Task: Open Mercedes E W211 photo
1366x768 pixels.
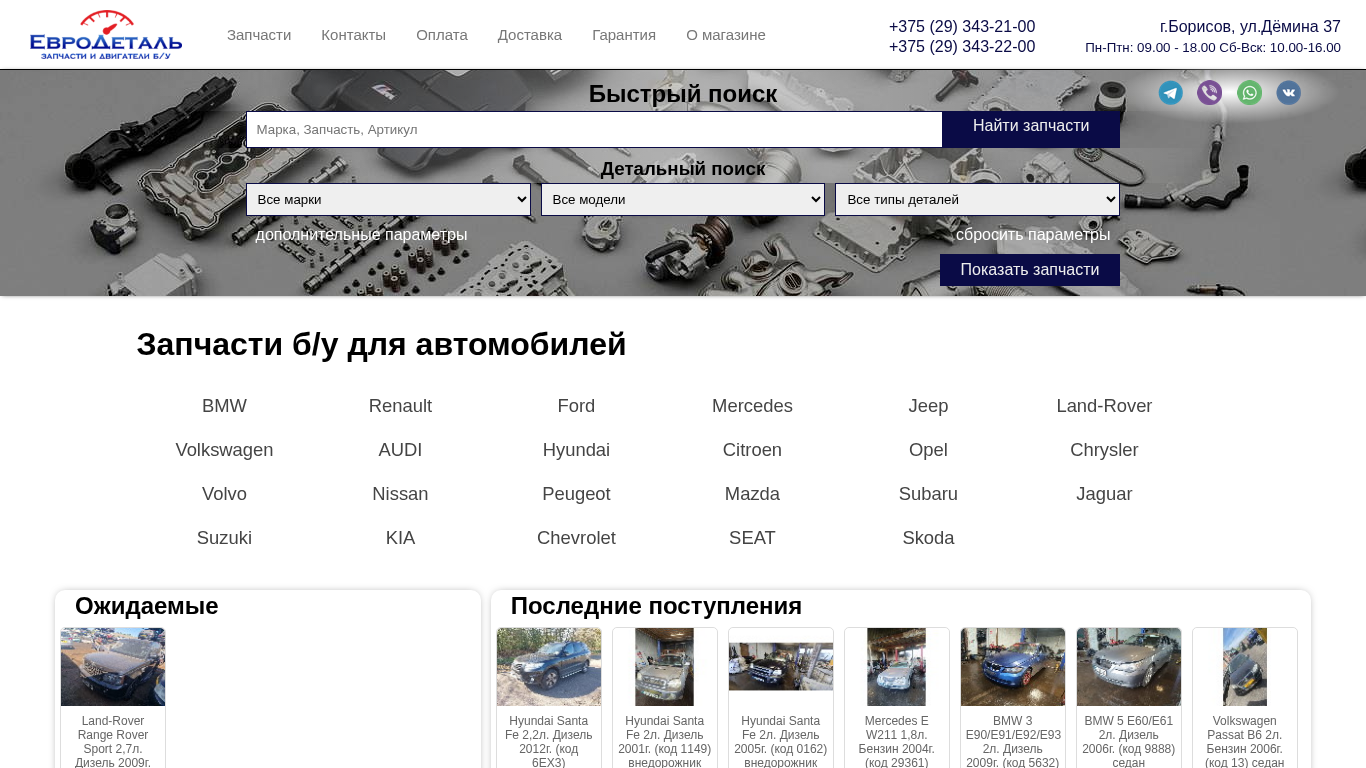Action: click(x=897, y=667)
